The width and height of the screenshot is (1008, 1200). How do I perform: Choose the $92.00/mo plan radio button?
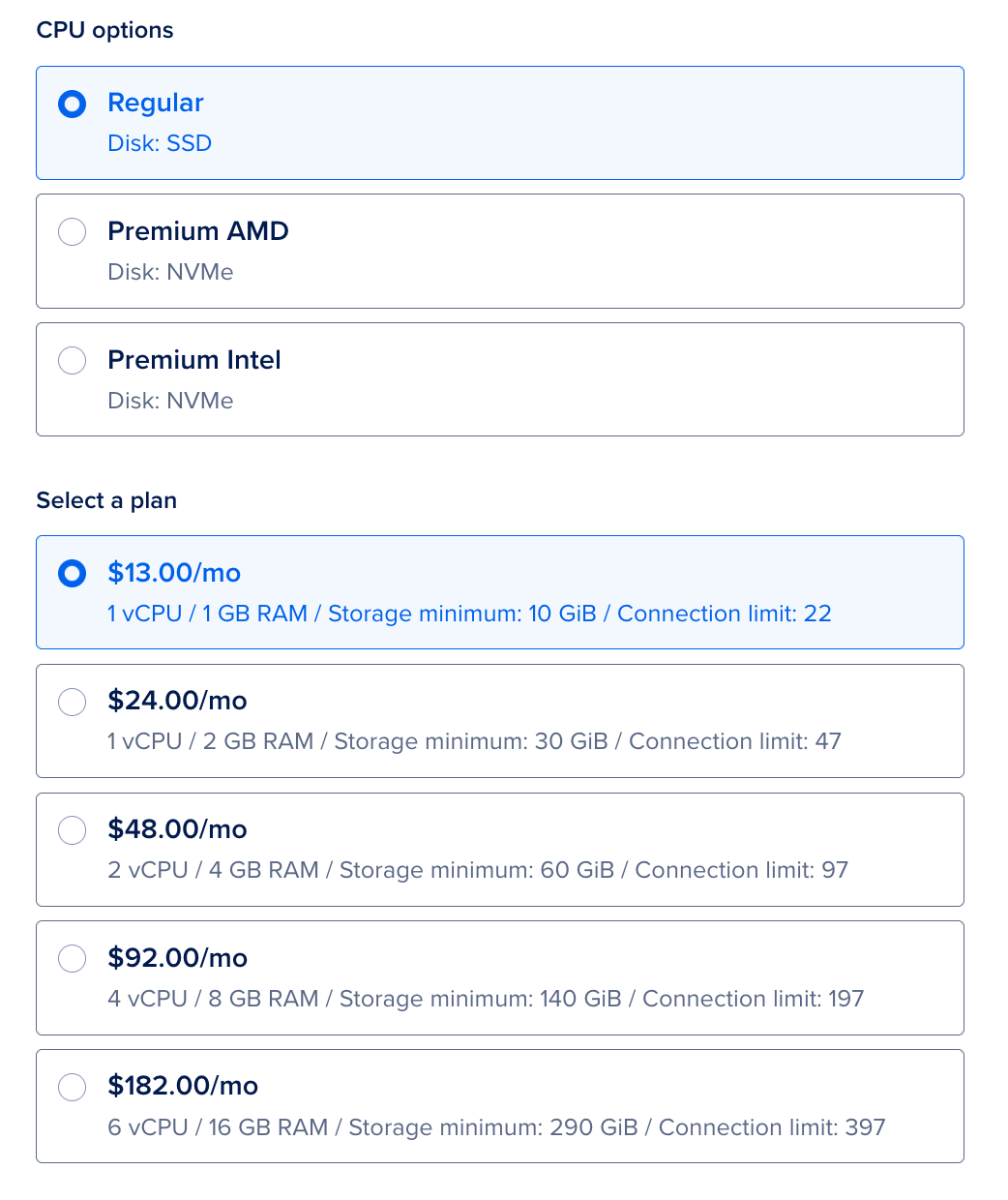[x=73, y=959]
